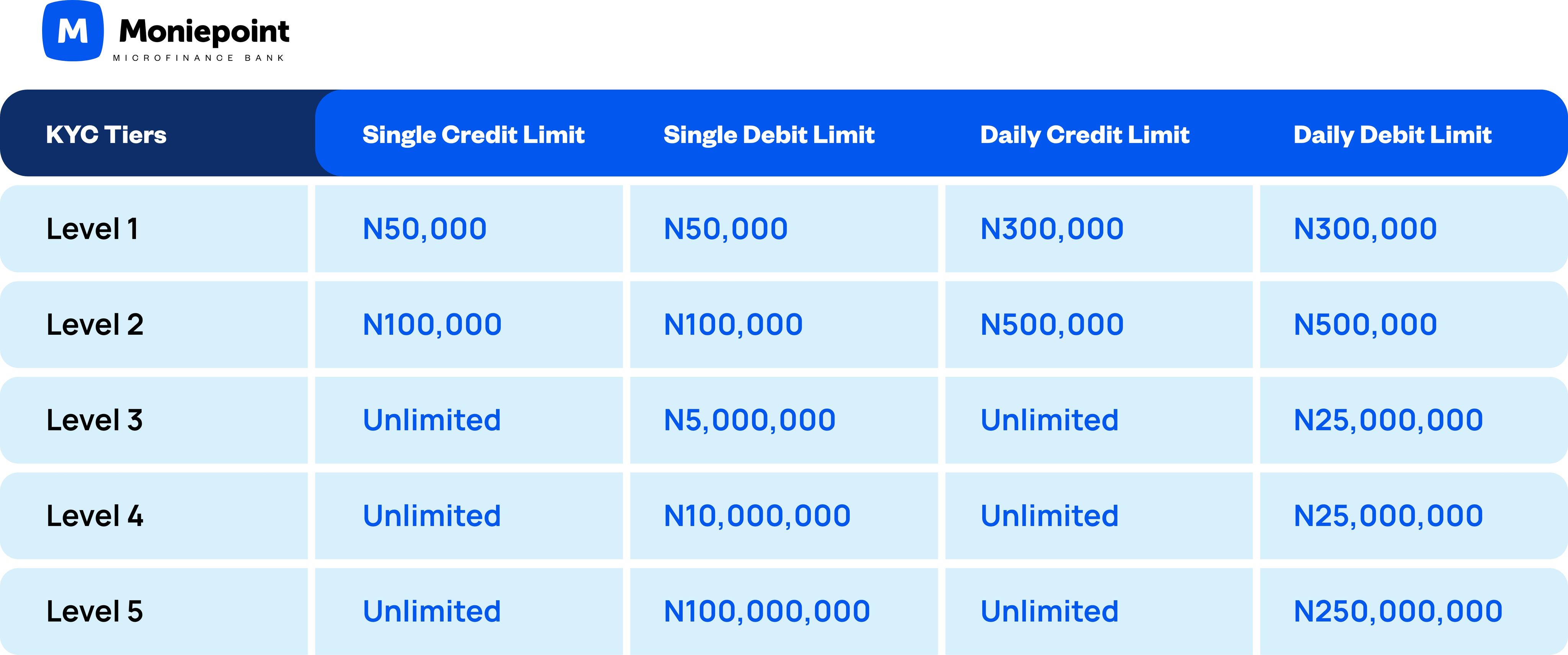Click the Microfinance Bank subtitle text

point(198,58)
